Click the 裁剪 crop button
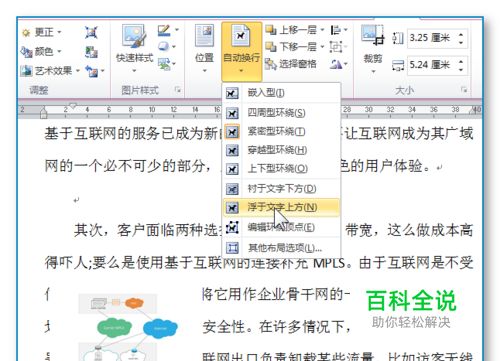 [373, 49]
